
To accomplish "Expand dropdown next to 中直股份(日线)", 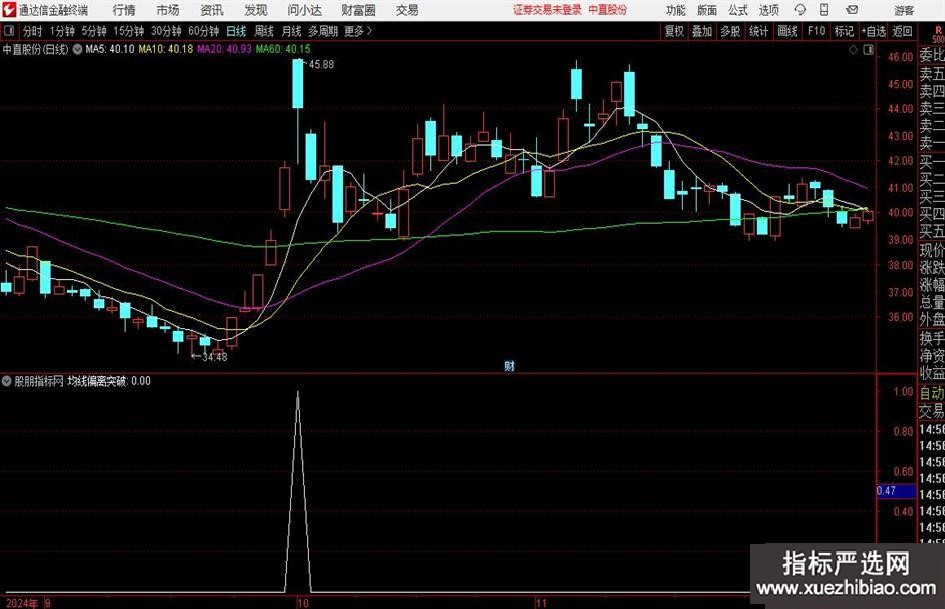I will click(x=77, y=49).
